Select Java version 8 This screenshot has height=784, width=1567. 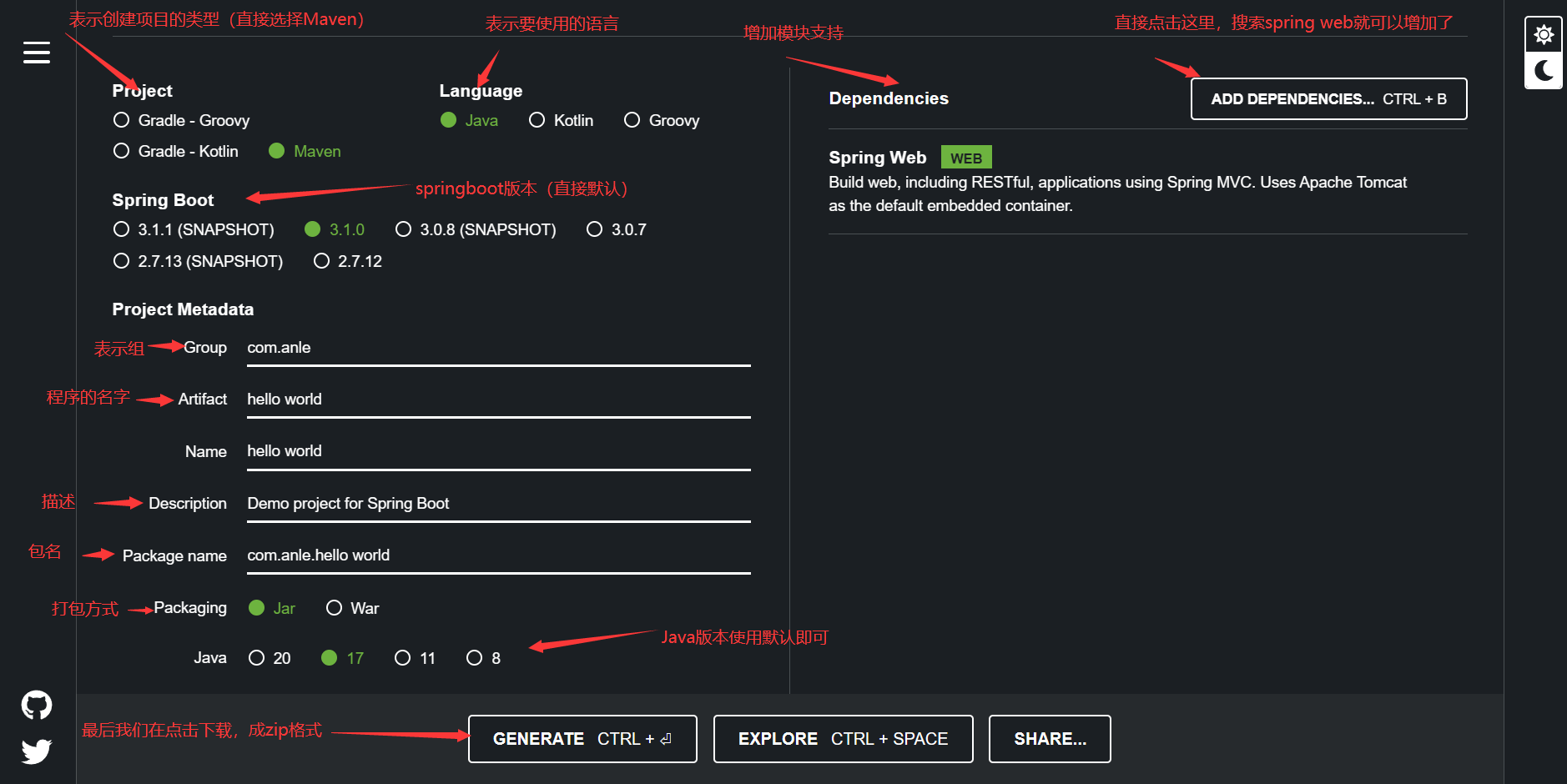(x=484, y=658)
